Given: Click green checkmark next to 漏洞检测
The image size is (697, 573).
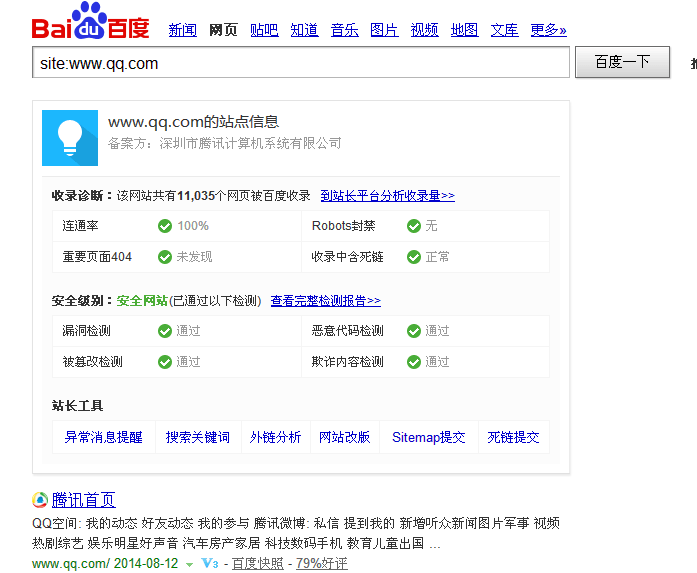Looking at the screenshot, I should coord(165,331).
